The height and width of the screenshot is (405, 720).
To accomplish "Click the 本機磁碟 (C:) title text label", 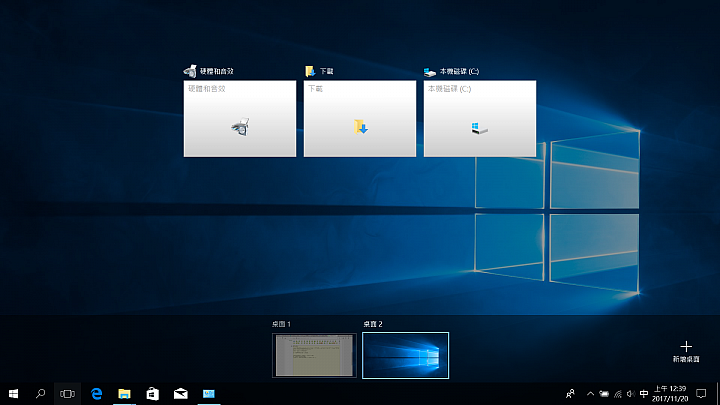I will point(459,71).
